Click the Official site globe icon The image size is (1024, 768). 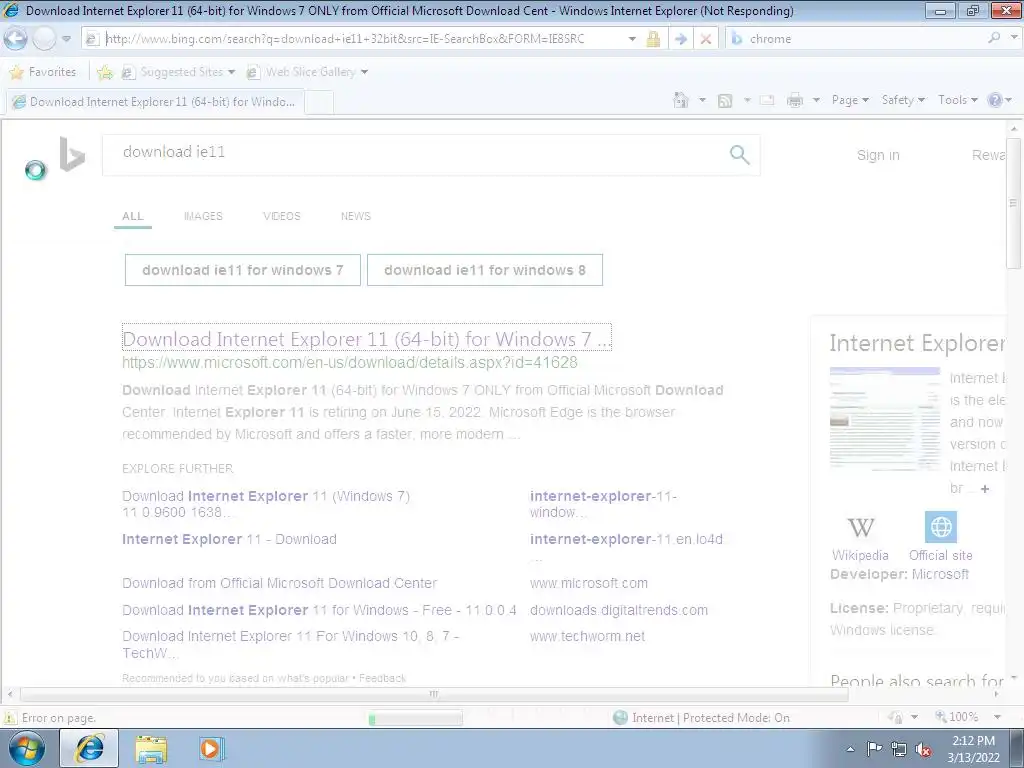(941, 526)
